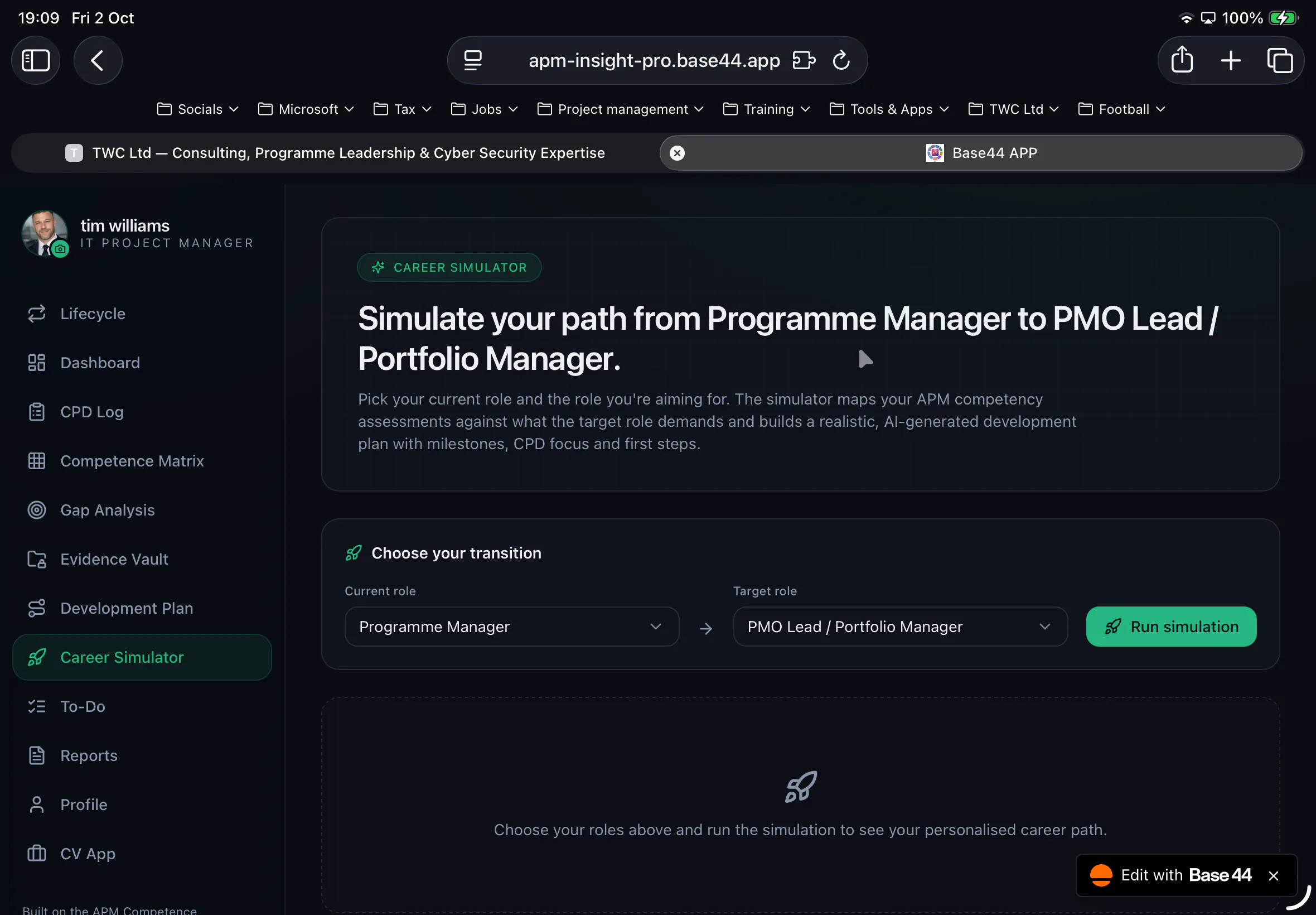The image size is (1316, 915).
Task: Close the Base44 APP tab
Action: point(677,153)
